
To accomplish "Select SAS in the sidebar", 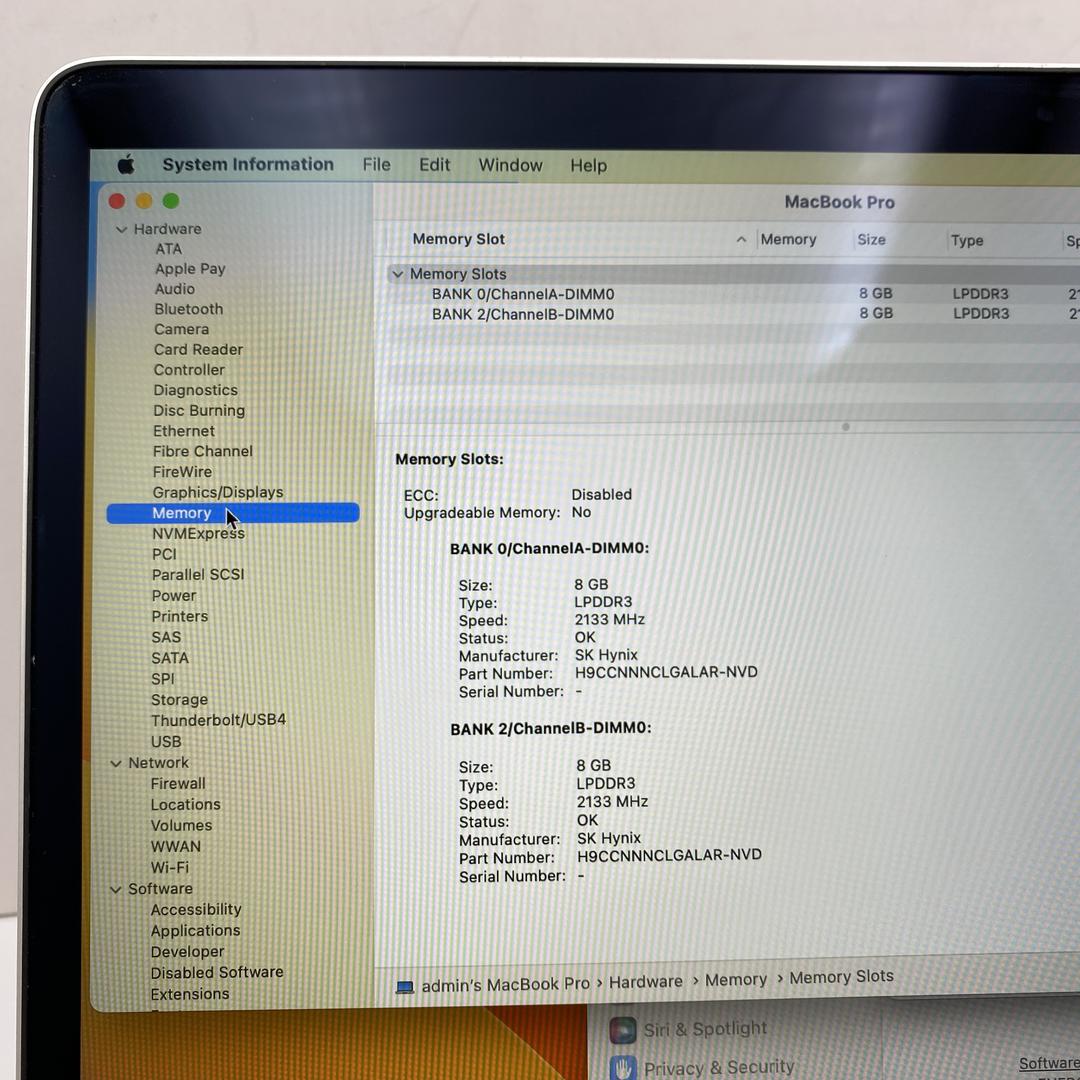I will (x=167, y=637).
